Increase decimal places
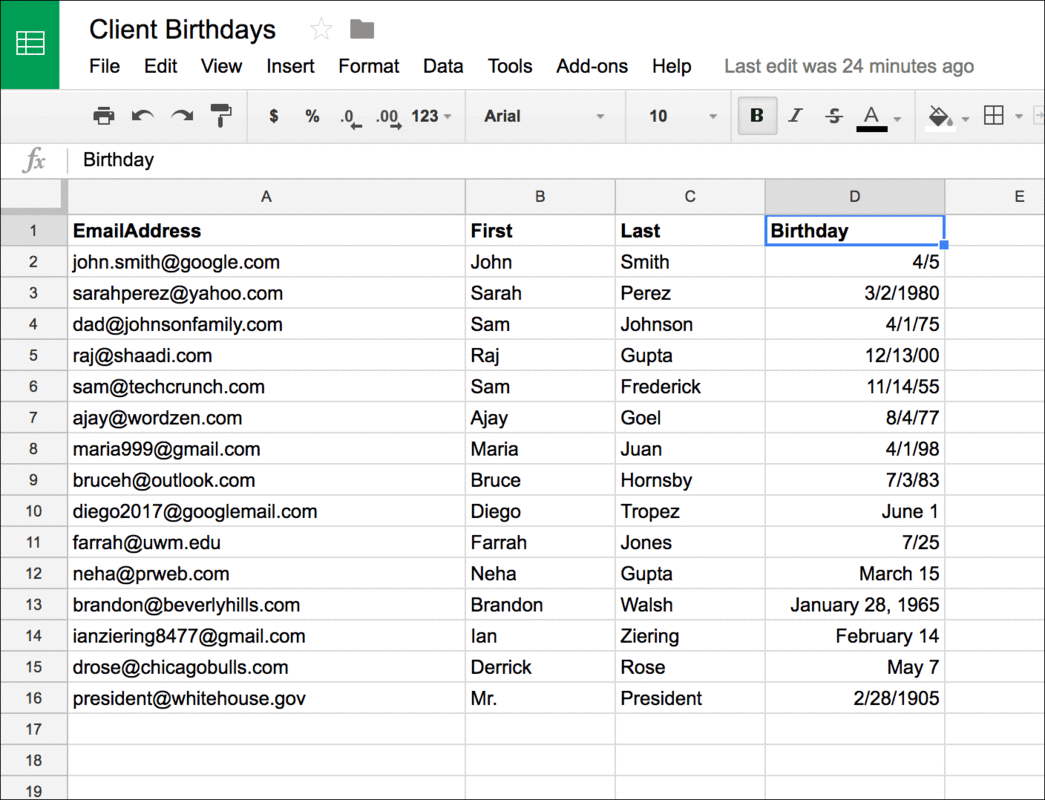1045x800 pixels. coord(388,115)
